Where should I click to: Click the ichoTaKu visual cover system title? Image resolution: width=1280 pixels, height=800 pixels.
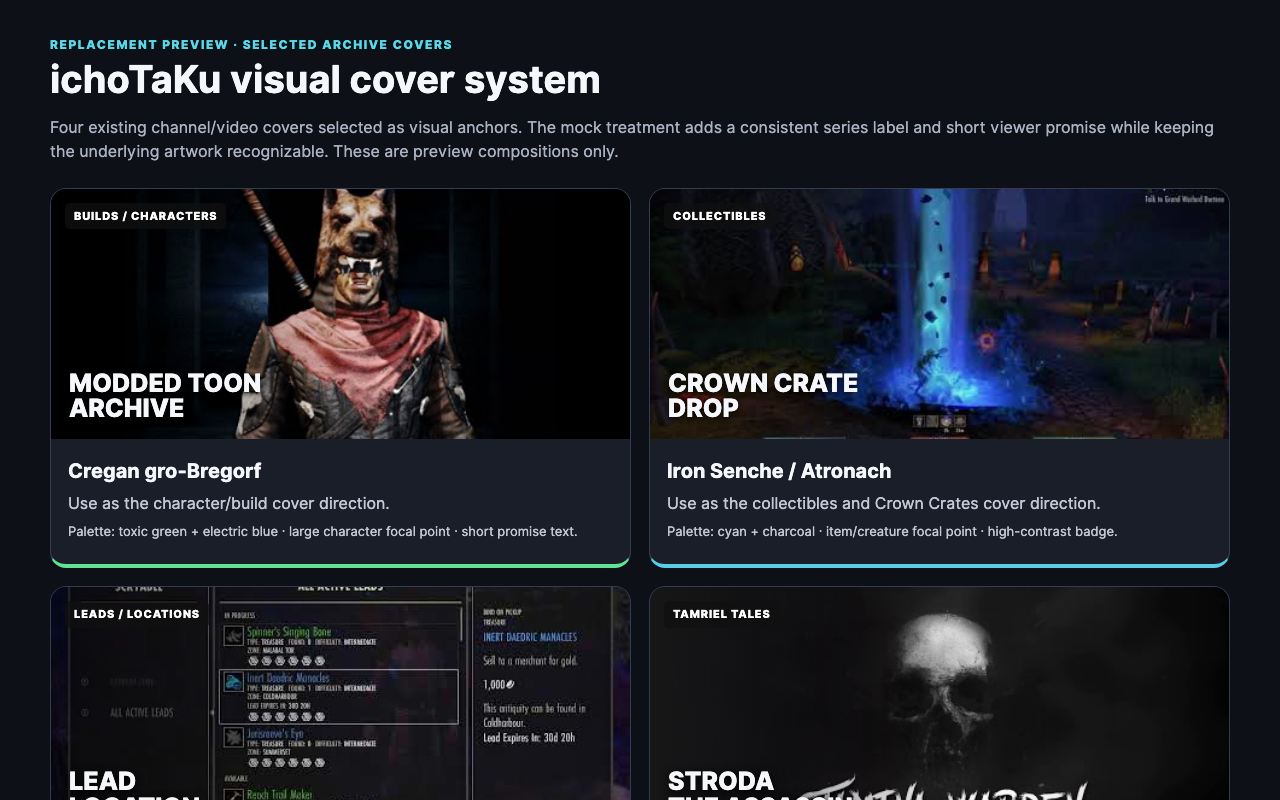point(325,80)
